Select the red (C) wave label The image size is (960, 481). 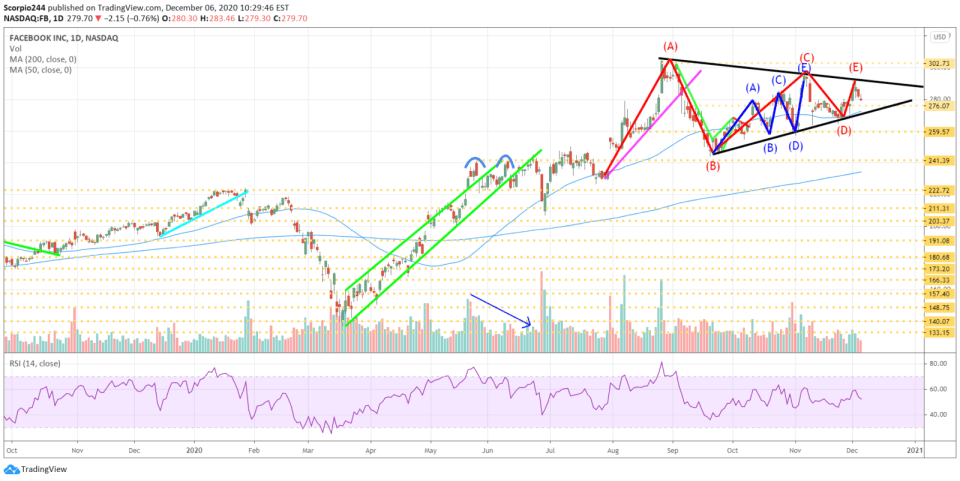(x=806, y=57)
